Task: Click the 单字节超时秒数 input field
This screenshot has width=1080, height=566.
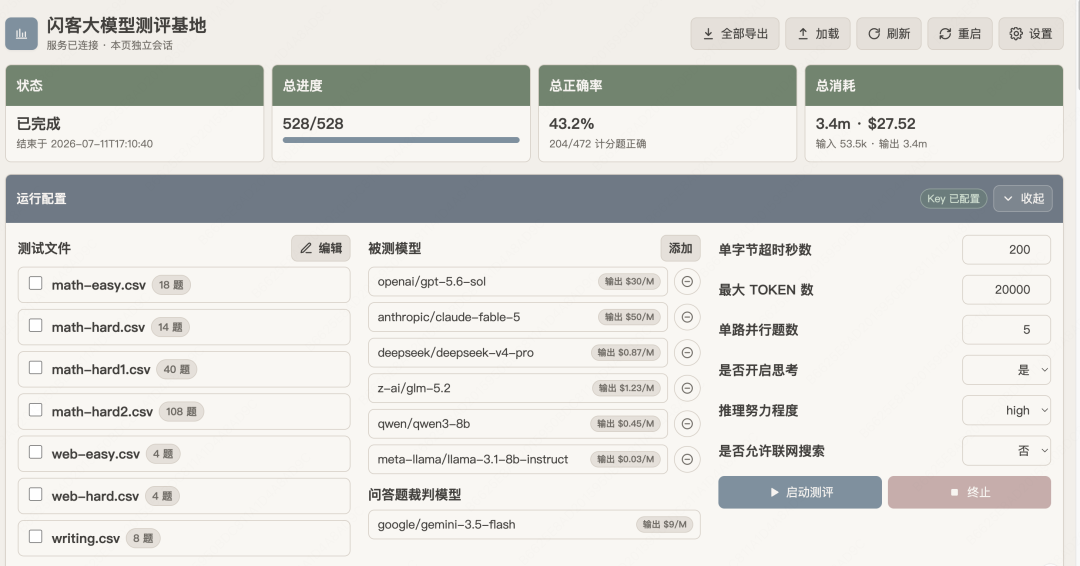Action: point(1006,249)
